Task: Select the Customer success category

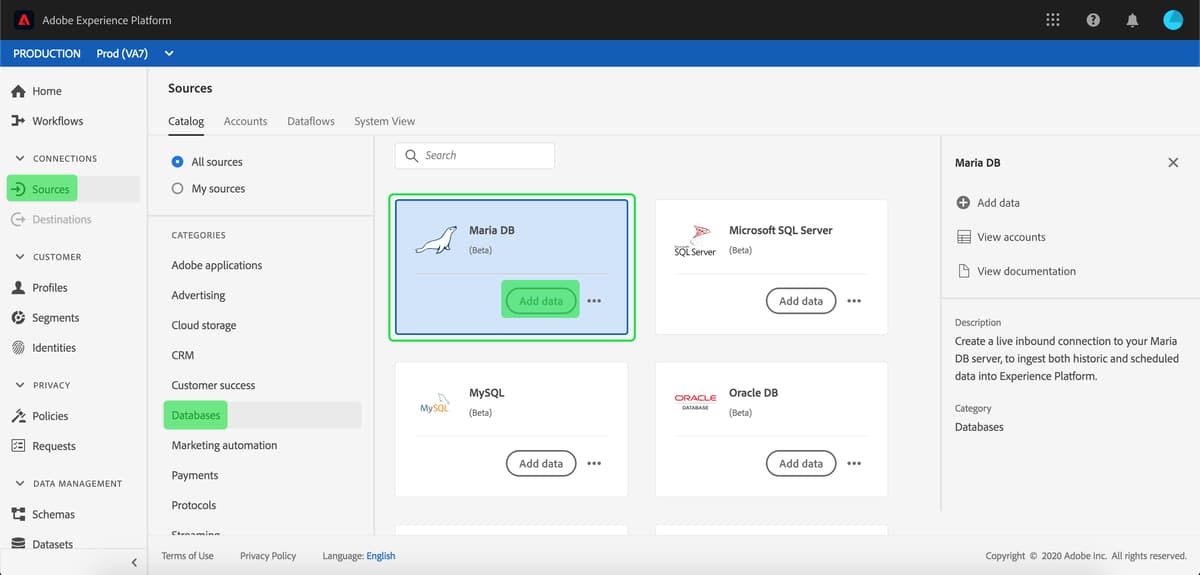Action: pyautogui.click(x=213, y=385)
